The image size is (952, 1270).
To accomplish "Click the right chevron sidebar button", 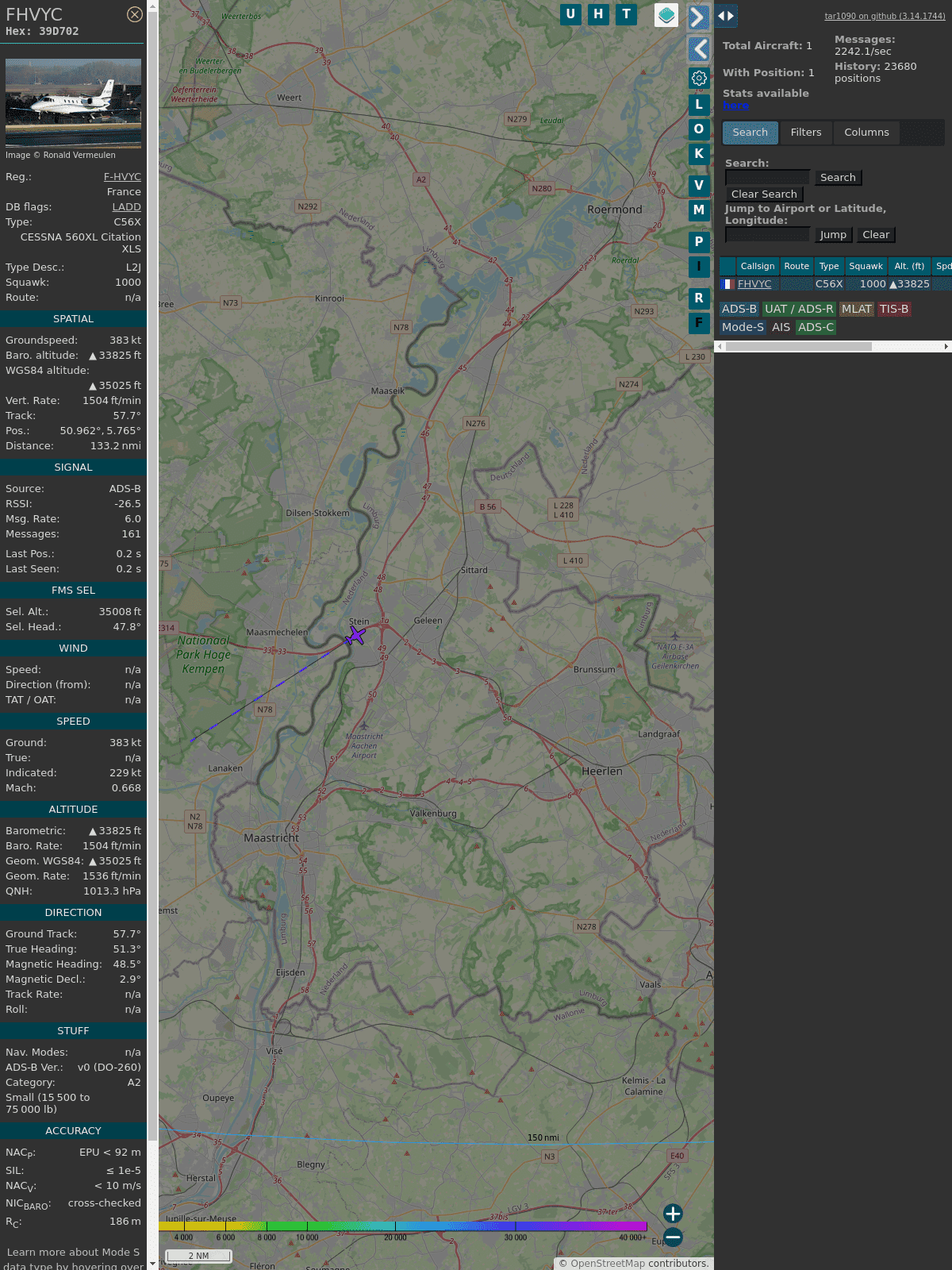I will (698, 17).
